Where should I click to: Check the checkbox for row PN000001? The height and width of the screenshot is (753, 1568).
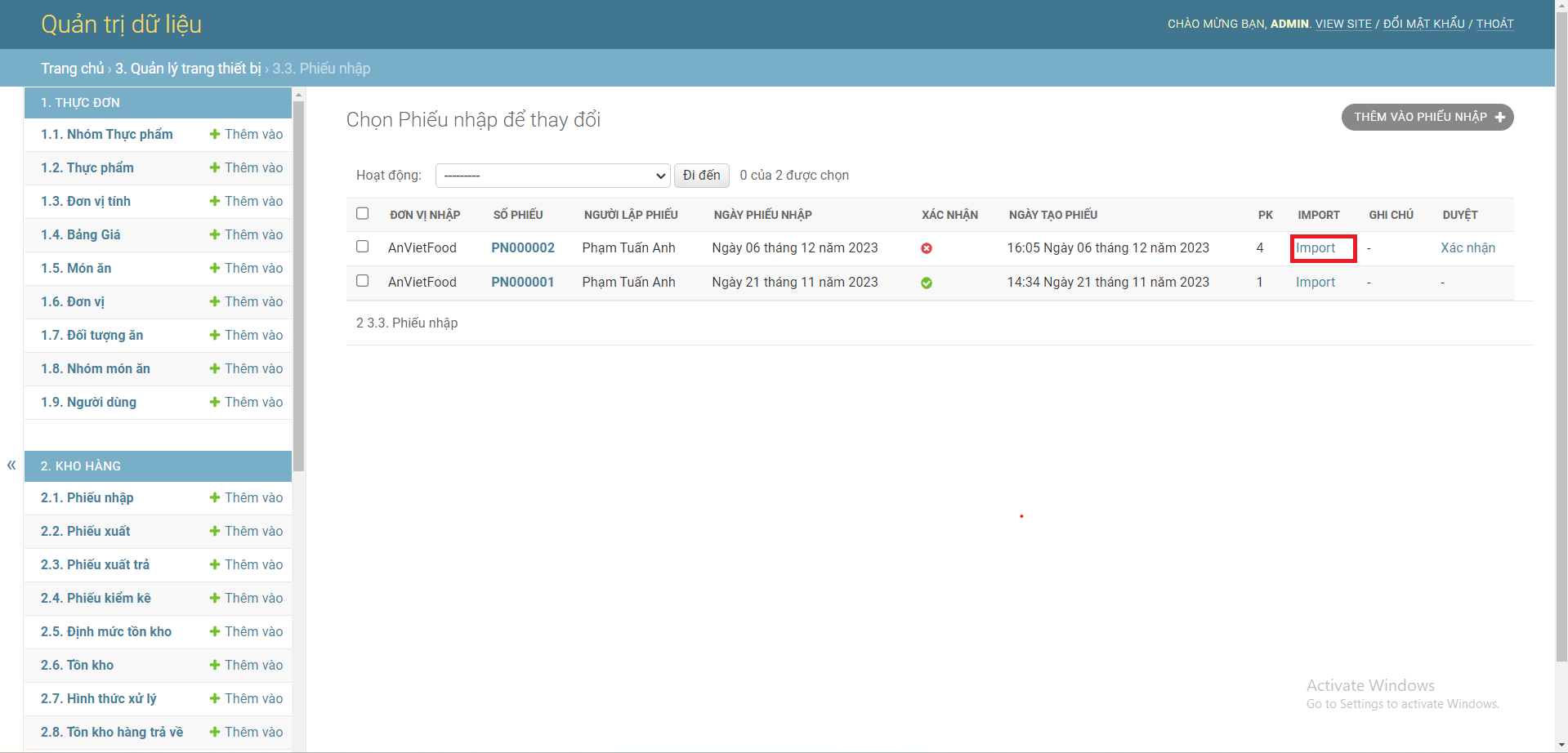[x=363, y=280]
